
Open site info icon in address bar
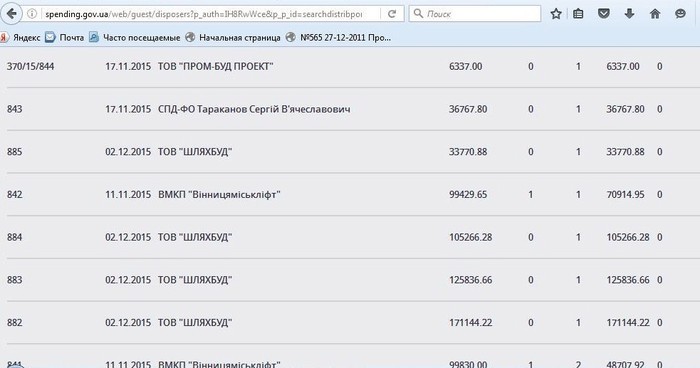coord(32,14)
